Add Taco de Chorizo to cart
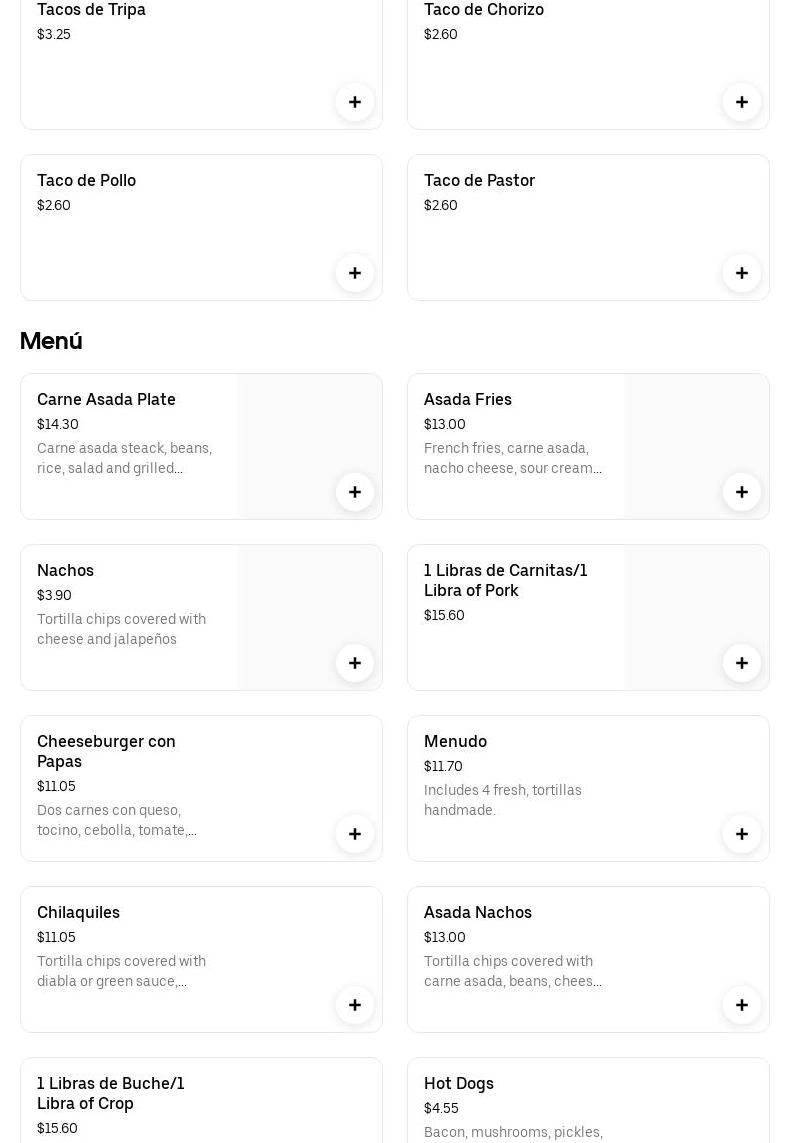 [x=742, y=102]
